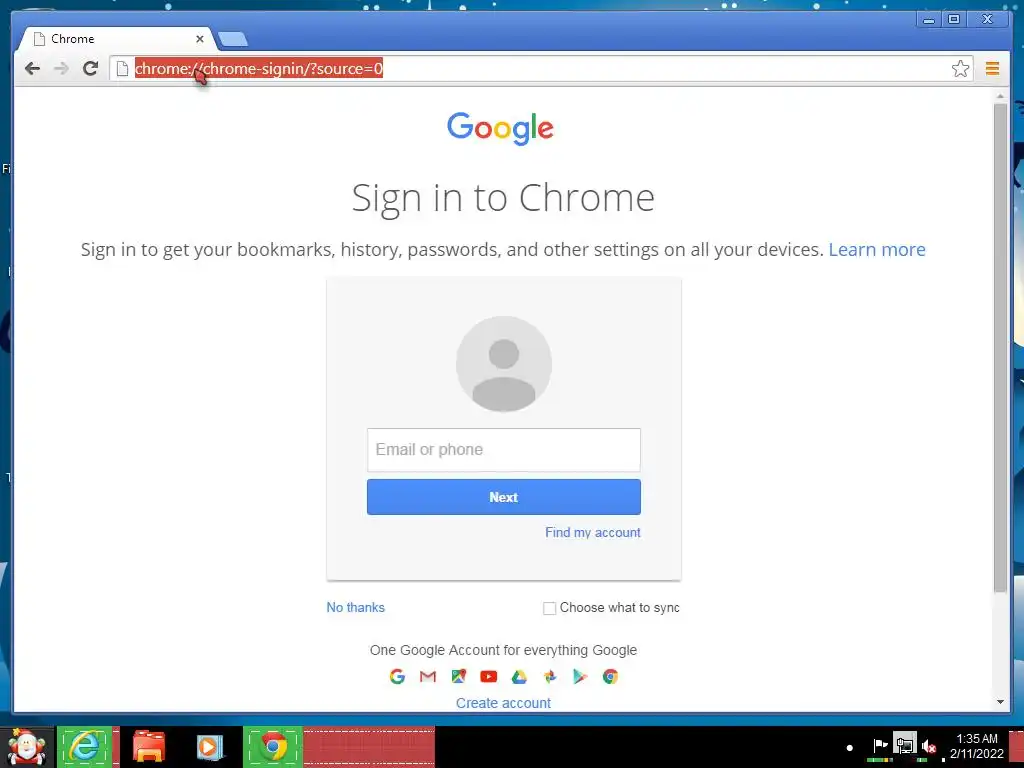Click the Google Drive icon
The width and height of the screenshot is (1024, 768).
[519, 677]
